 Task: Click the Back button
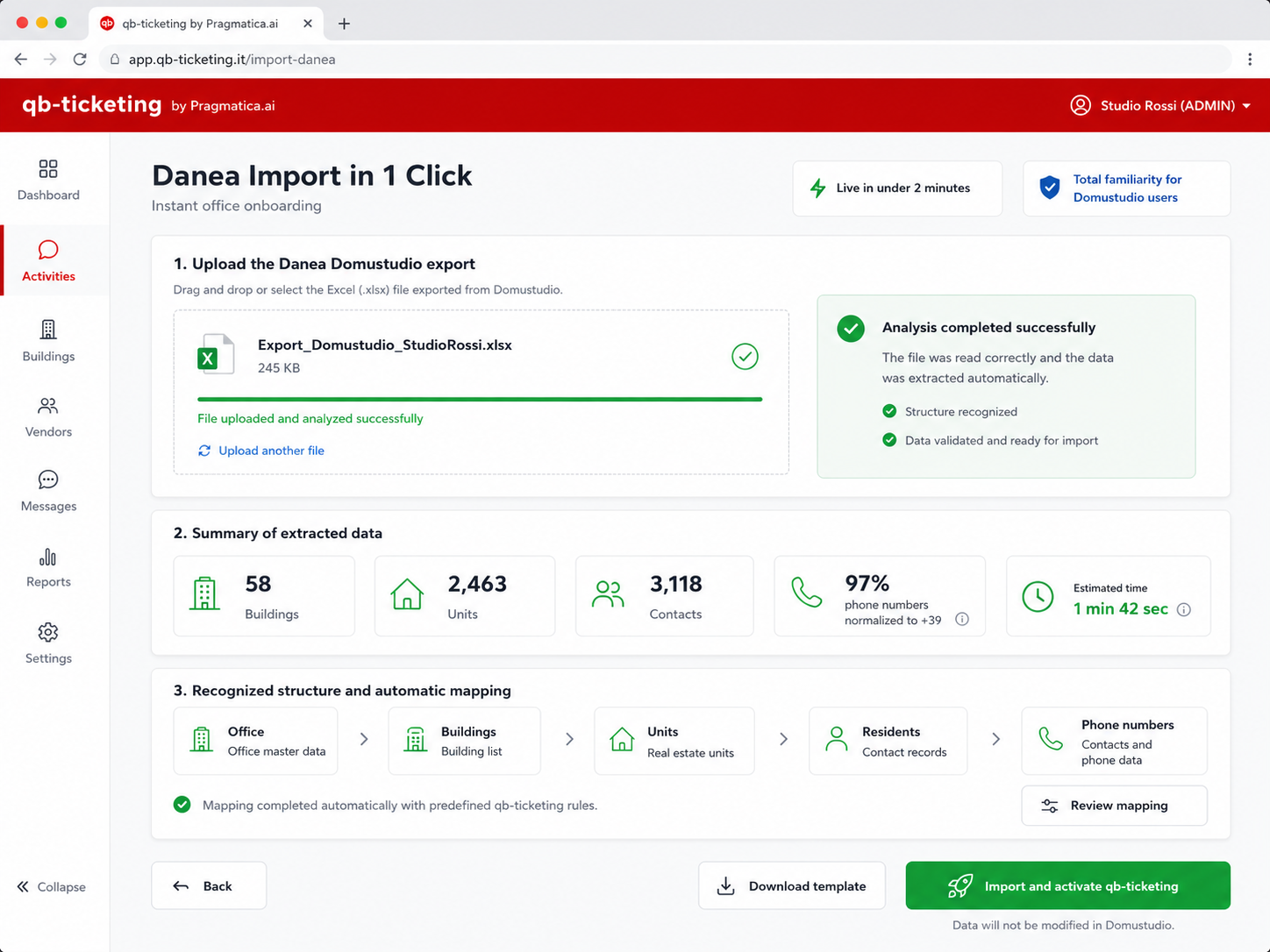coord(209,885)
